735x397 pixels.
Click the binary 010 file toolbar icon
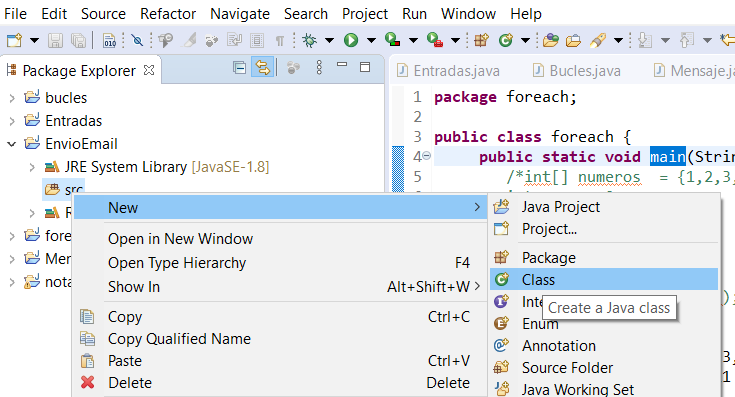coord(109,40)
